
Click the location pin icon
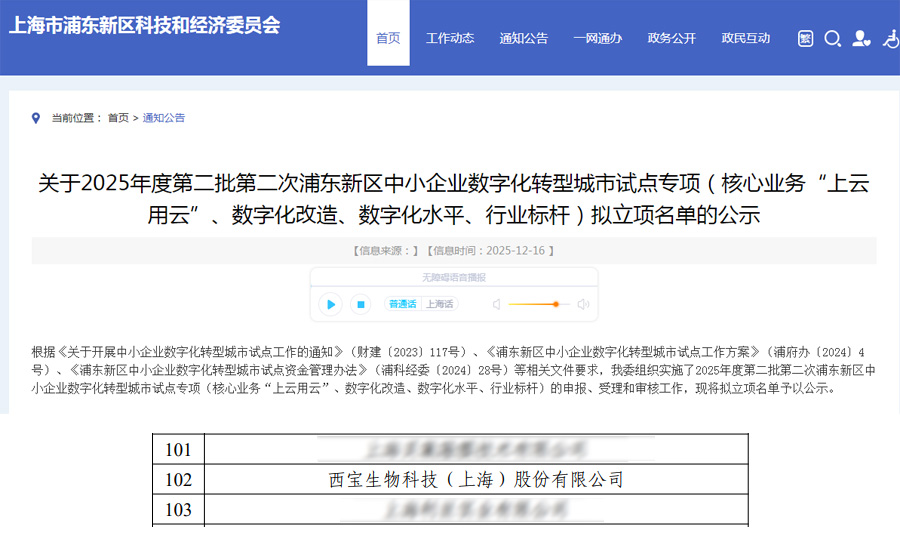click(37, 118)
